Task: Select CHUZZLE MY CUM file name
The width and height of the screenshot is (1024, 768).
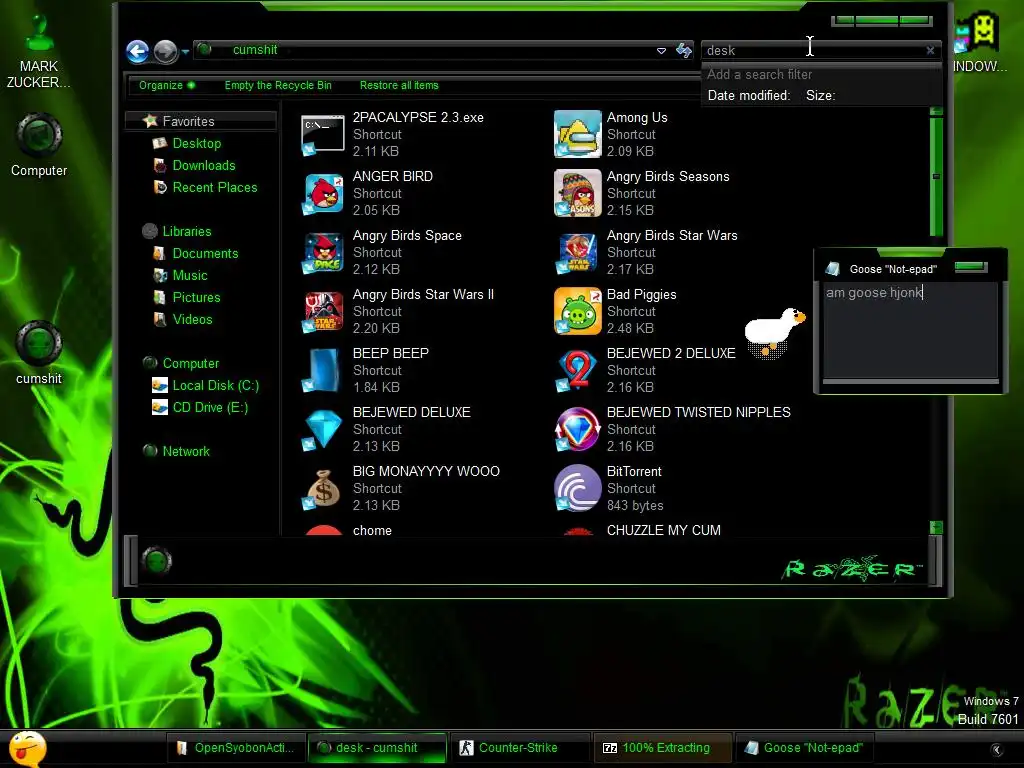Action: pos(664,530)
